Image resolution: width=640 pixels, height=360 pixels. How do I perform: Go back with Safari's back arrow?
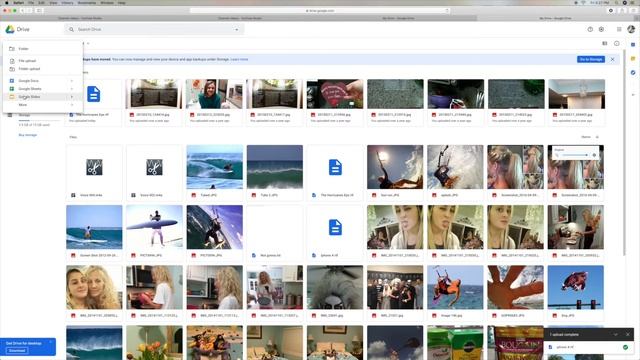(22, 10)
